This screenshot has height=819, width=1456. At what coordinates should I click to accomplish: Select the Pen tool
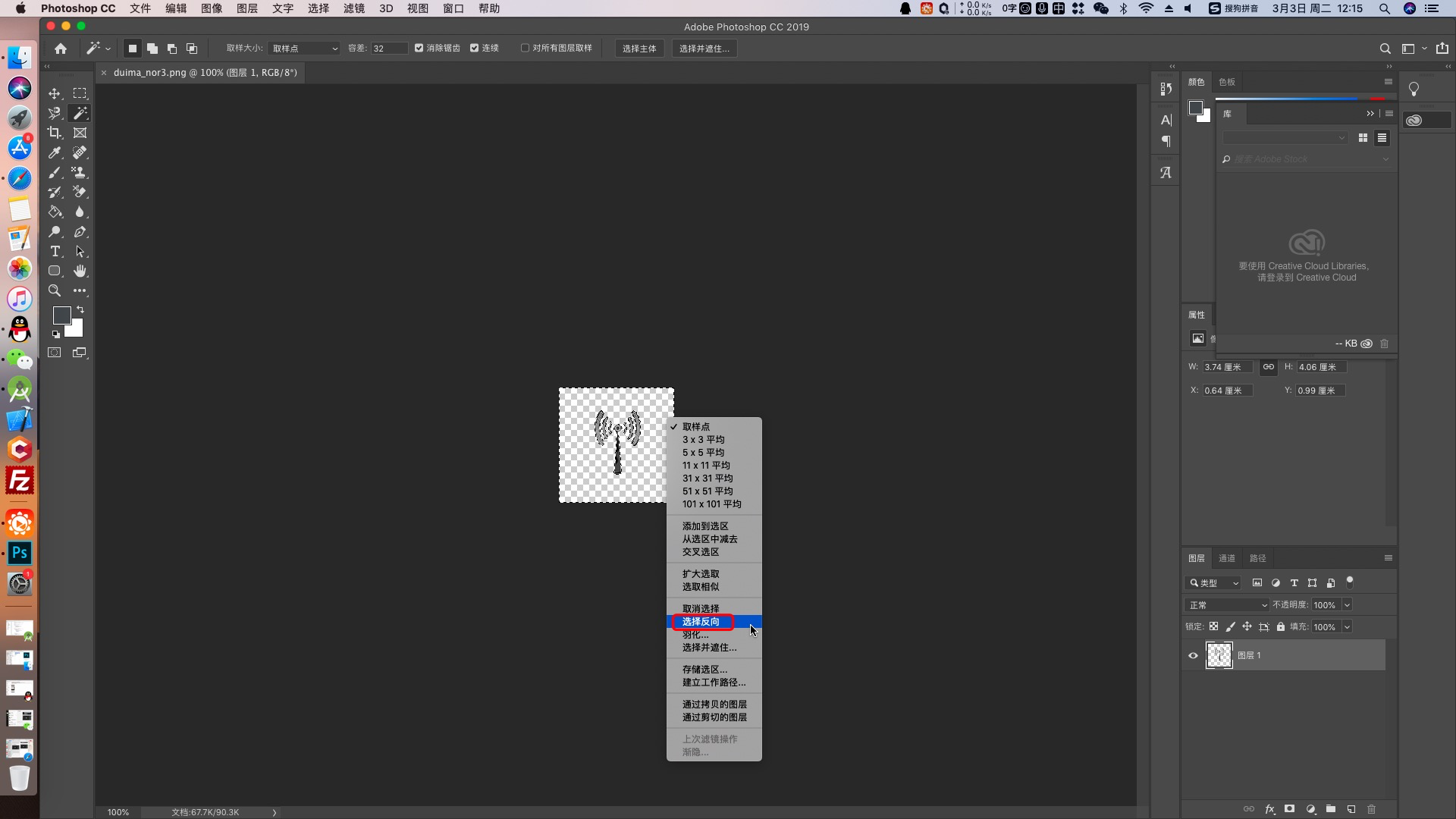(x=80, y=231)
